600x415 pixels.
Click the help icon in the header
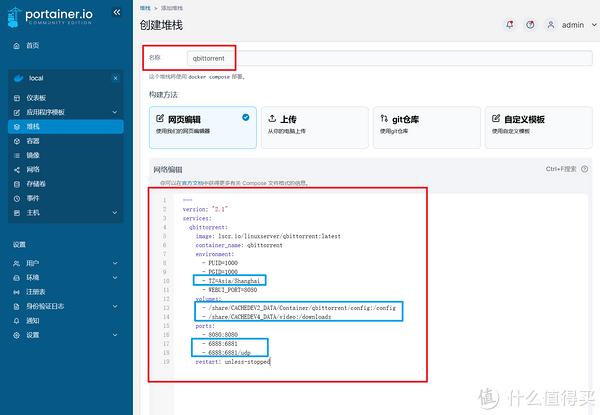[530, 25]
